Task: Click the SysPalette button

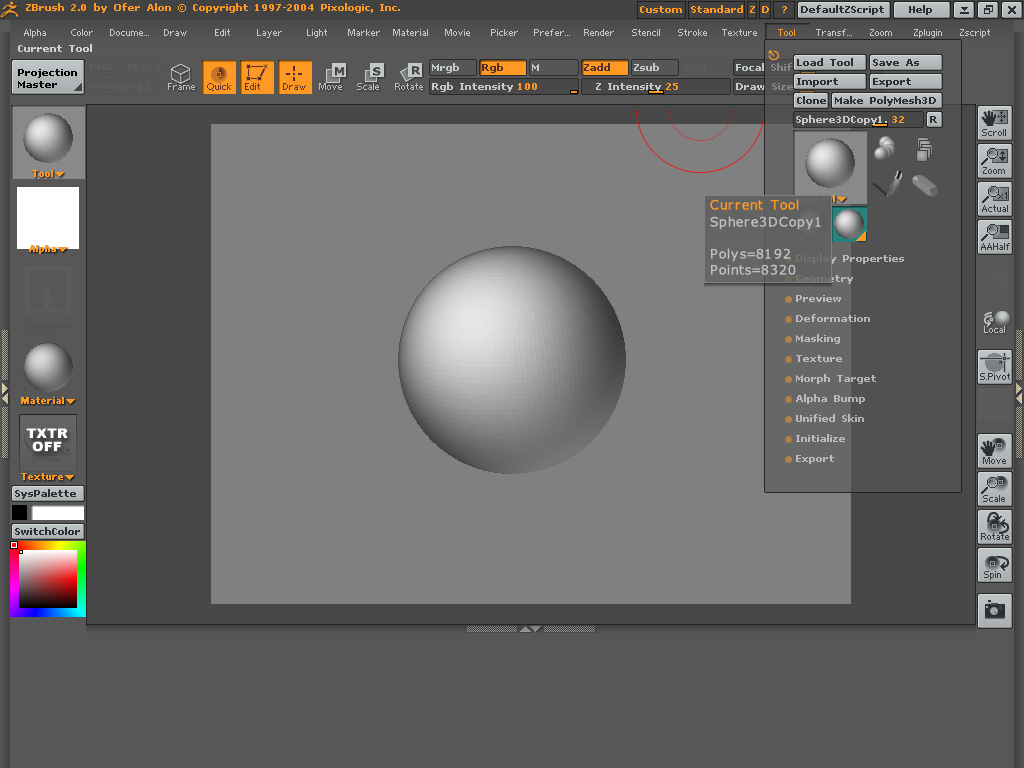Action: coord(48,494)
